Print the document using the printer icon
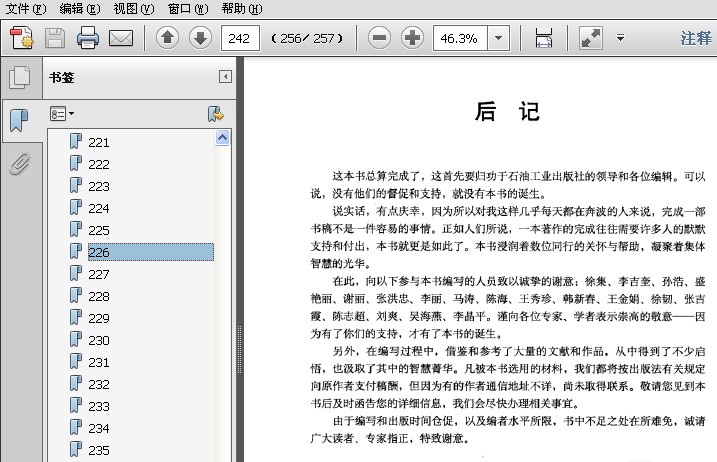 point(88,39)
